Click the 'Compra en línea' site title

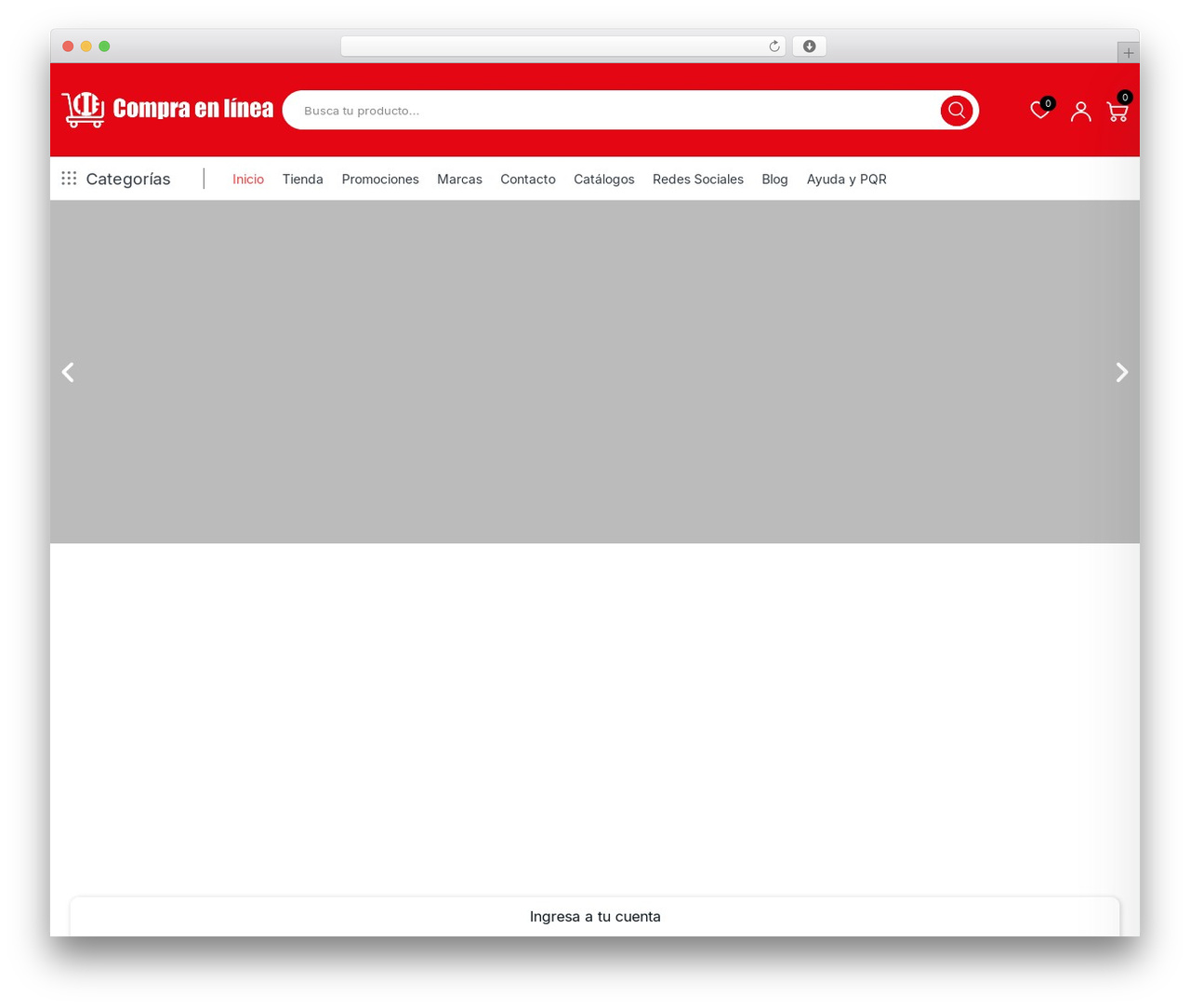(x=193, y=109)
